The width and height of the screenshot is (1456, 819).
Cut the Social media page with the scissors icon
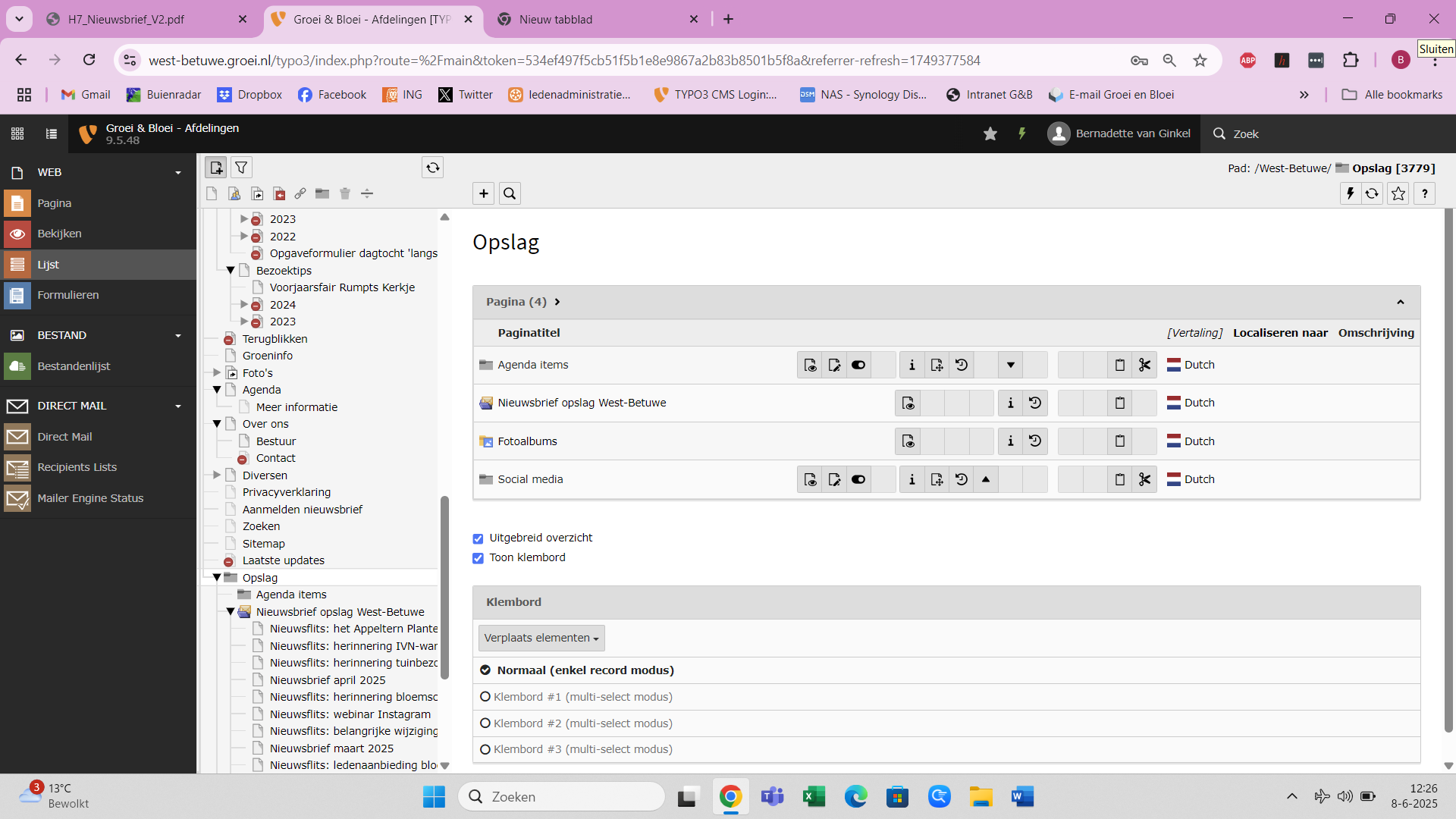(1144, 479)
